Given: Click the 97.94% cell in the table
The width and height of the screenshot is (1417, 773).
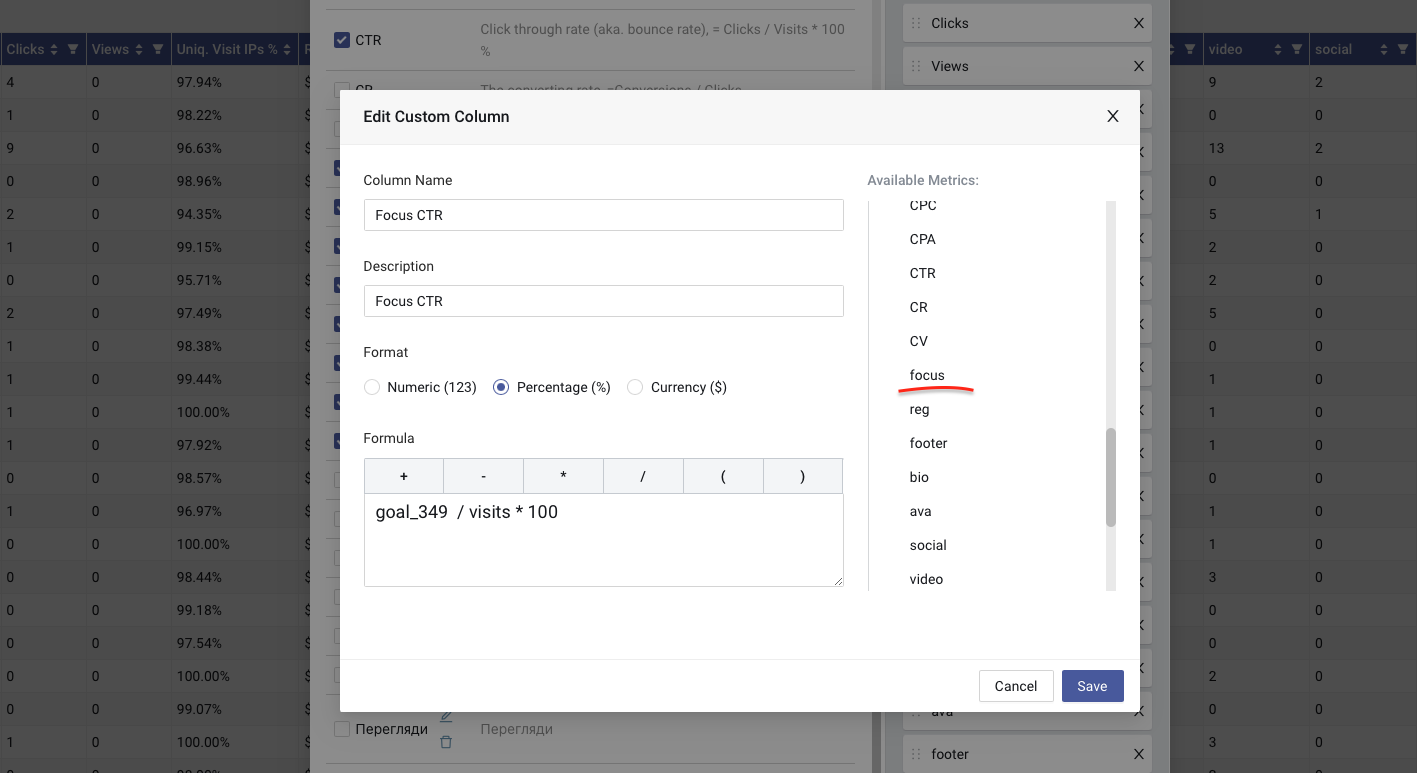Looking at the screenshot, I should pyautogui.click(x=199, y=82).
